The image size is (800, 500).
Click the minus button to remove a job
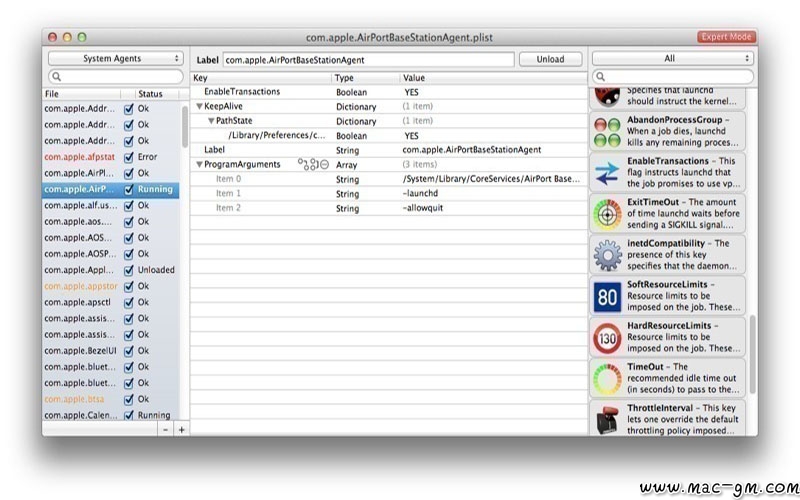pos(165,430)
